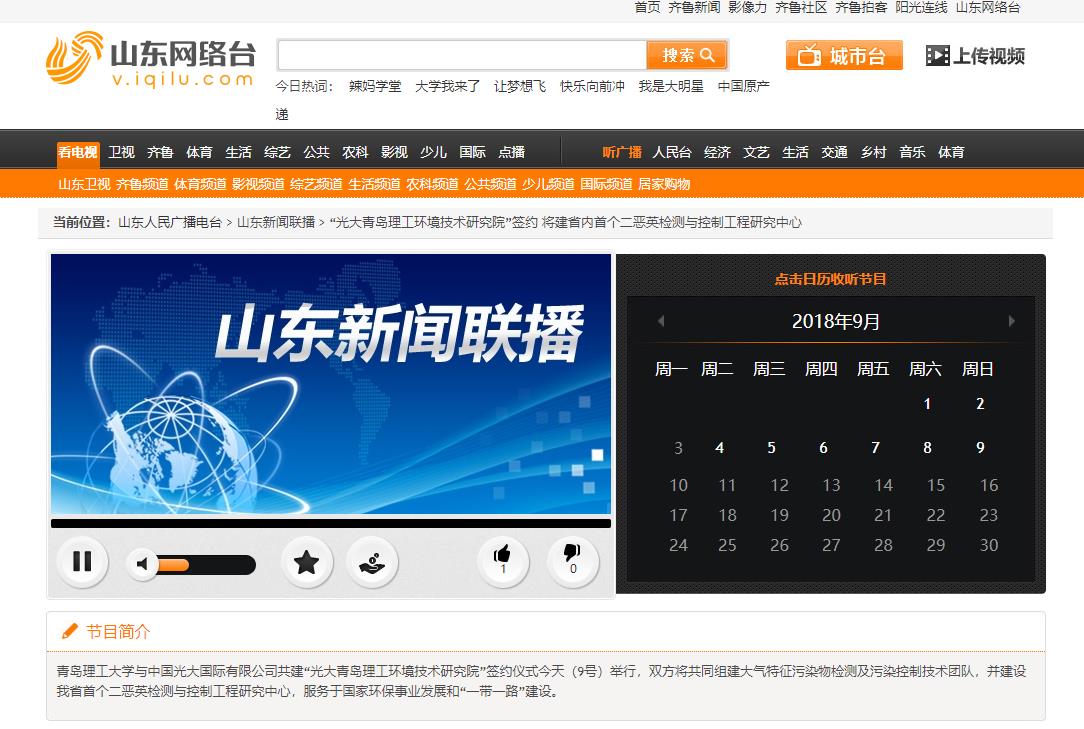Image resolution: width=1084 pixels, height=729 pixels.
Task: Open 人民台 radio channel
Action: pyautogui.click(x=671, y=152)
